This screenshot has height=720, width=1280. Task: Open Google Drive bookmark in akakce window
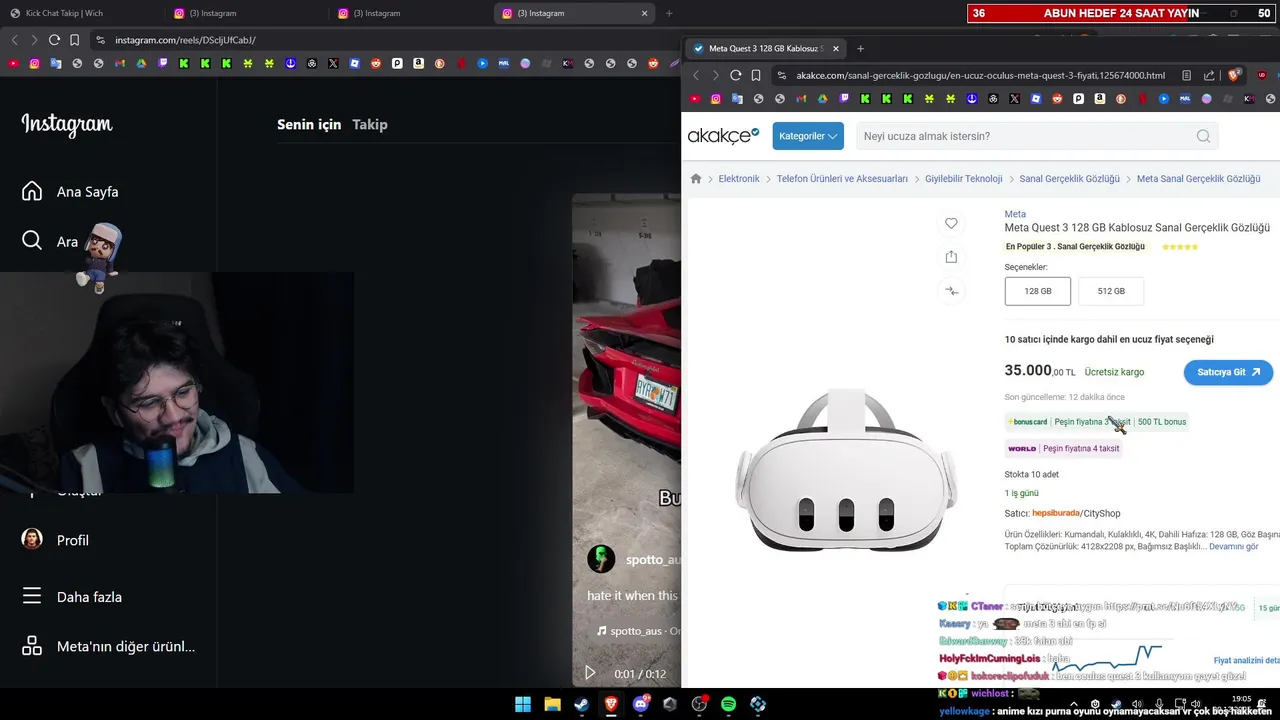822,99
